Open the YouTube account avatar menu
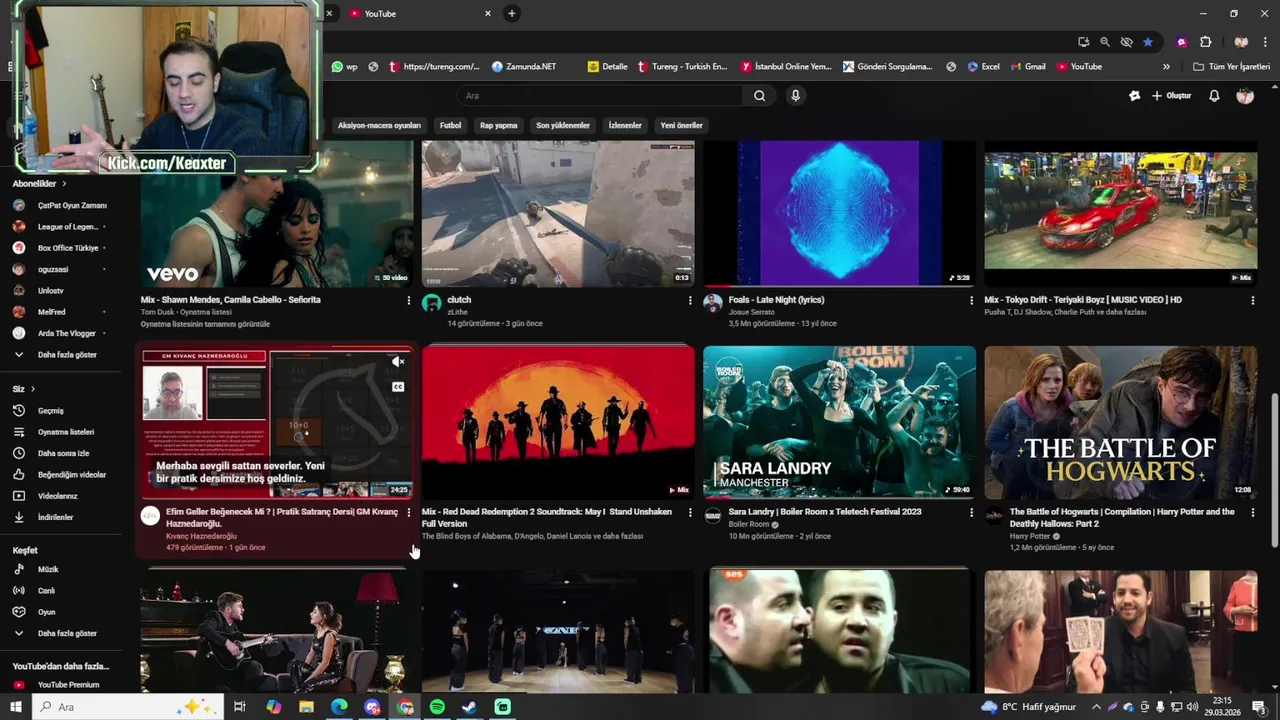Image resolution: width=1280 pixels, height=720 pixels. (1245, 96)
